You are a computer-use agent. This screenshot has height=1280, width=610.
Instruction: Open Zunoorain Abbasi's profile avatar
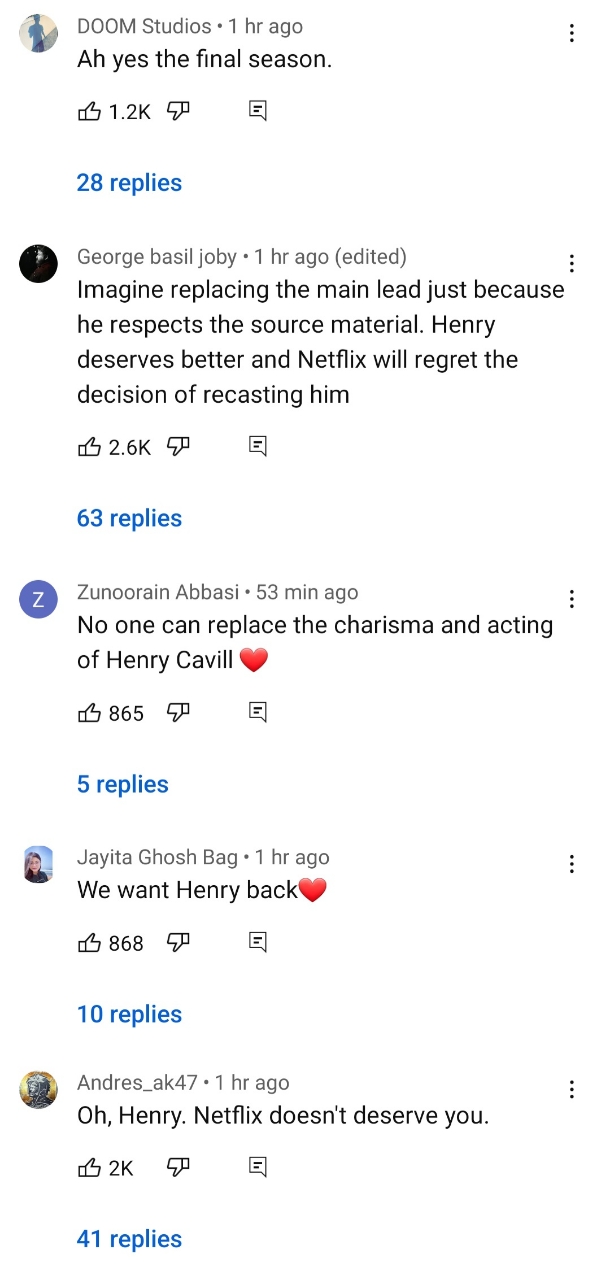(x=38, y=600)
